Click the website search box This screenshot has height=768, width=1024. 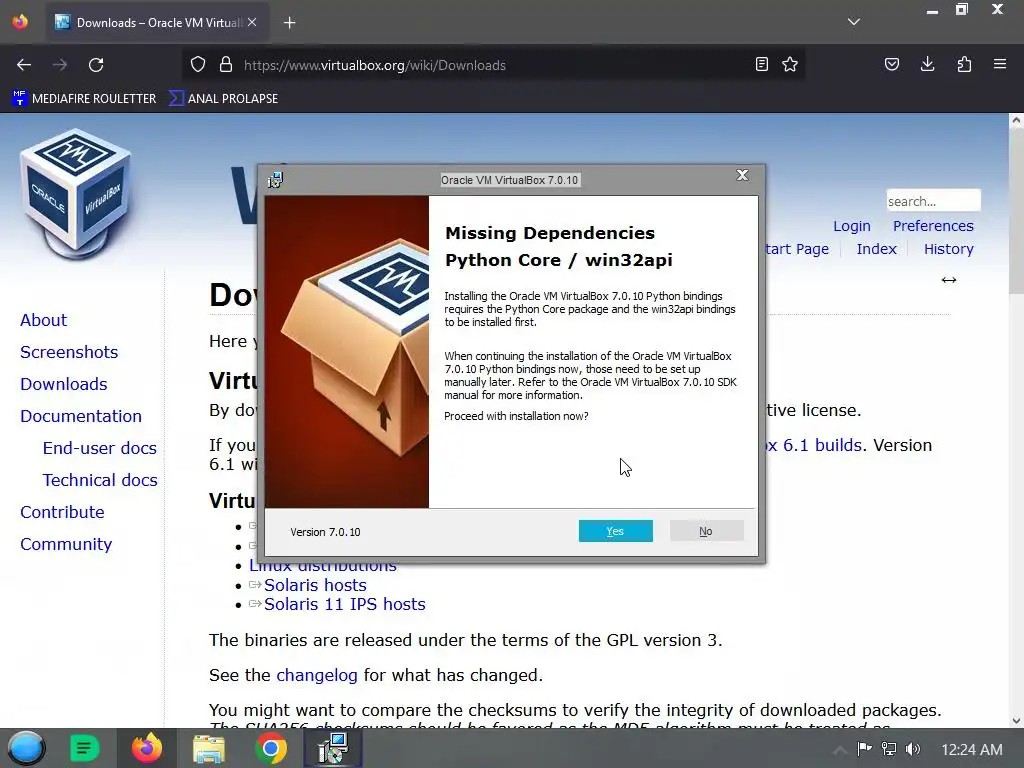933,200
